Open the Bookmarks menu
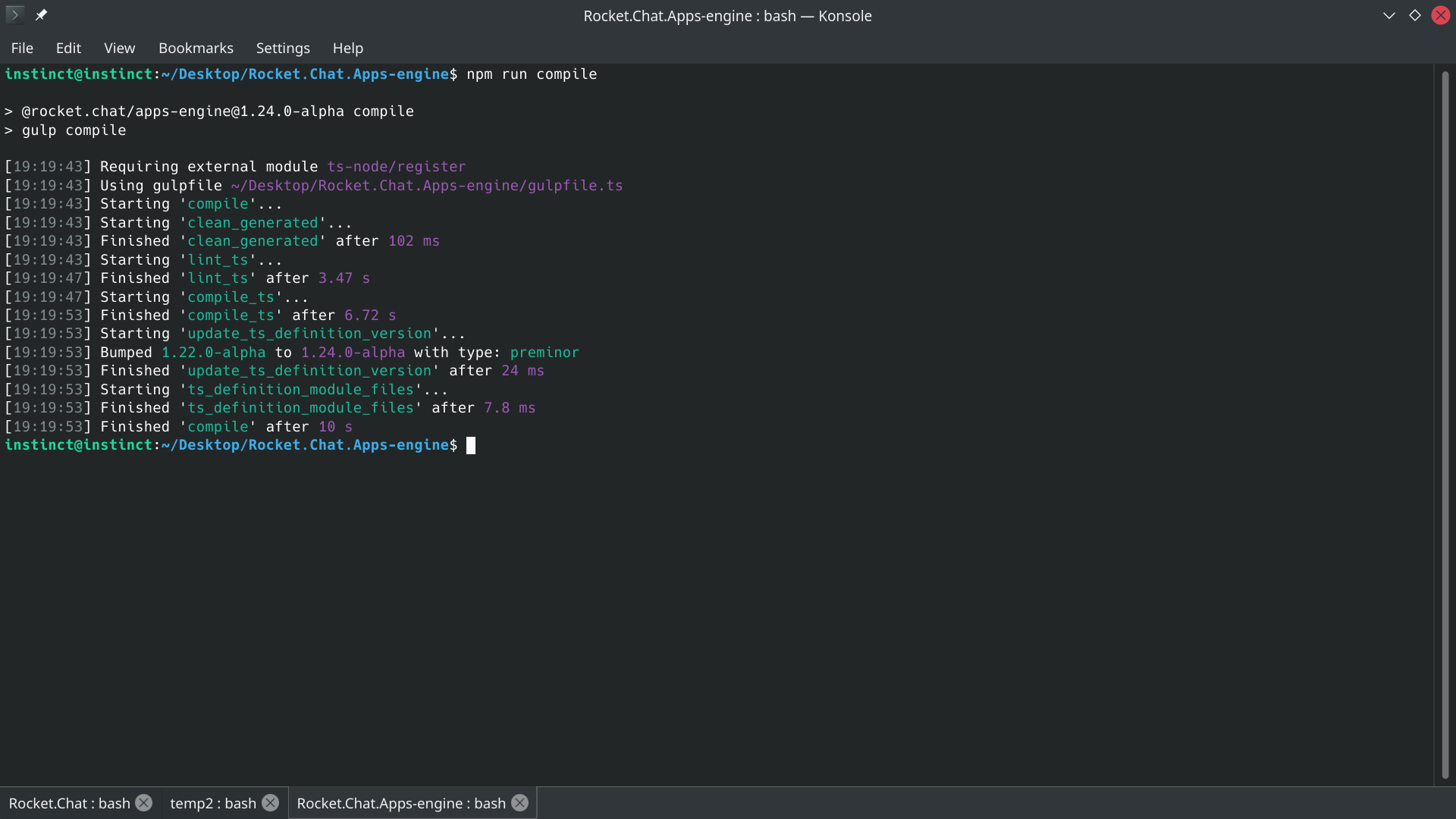 (196, 48)
